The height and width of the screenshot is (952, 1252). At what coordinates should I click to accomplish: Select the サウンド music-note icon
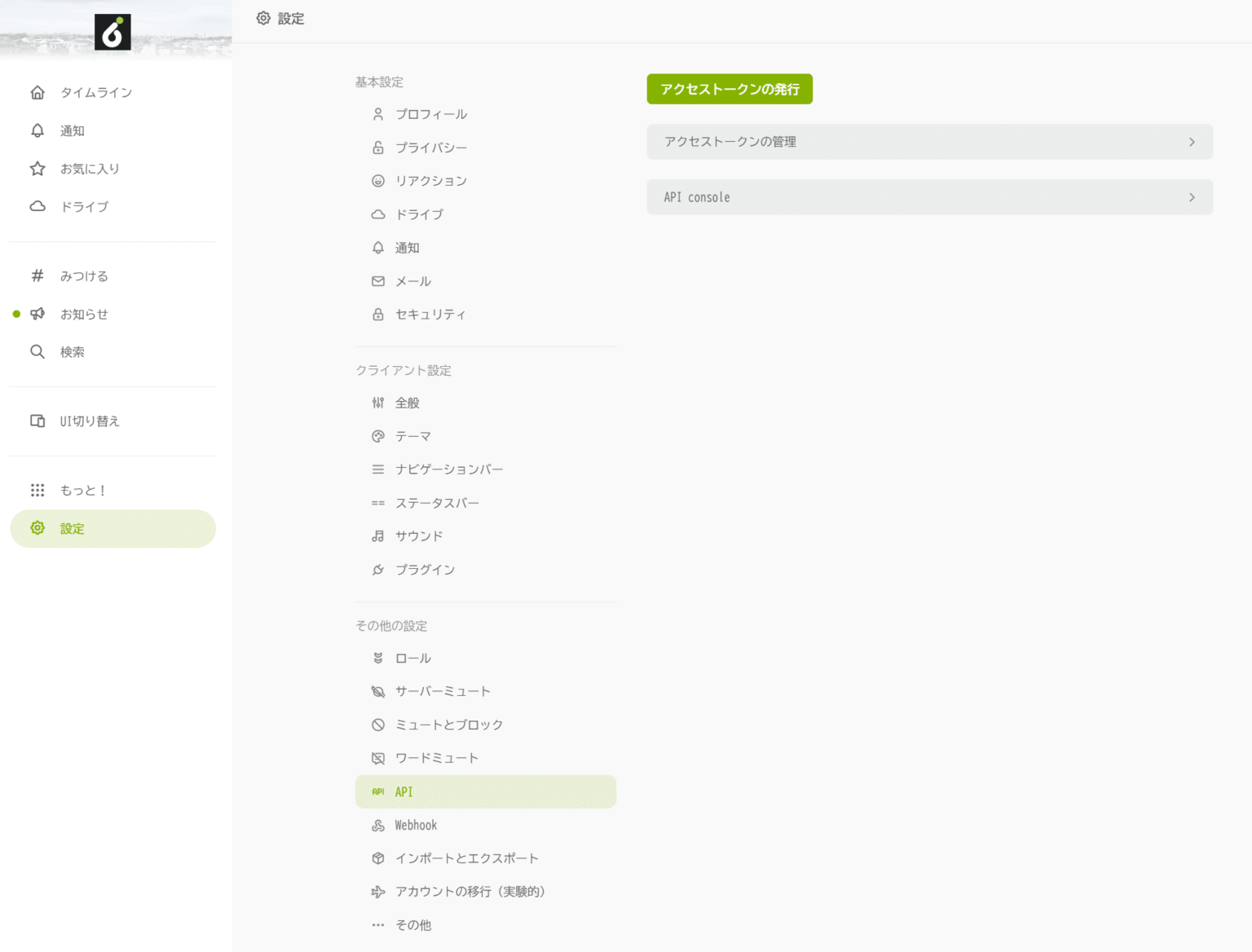(x=377, y=535)
